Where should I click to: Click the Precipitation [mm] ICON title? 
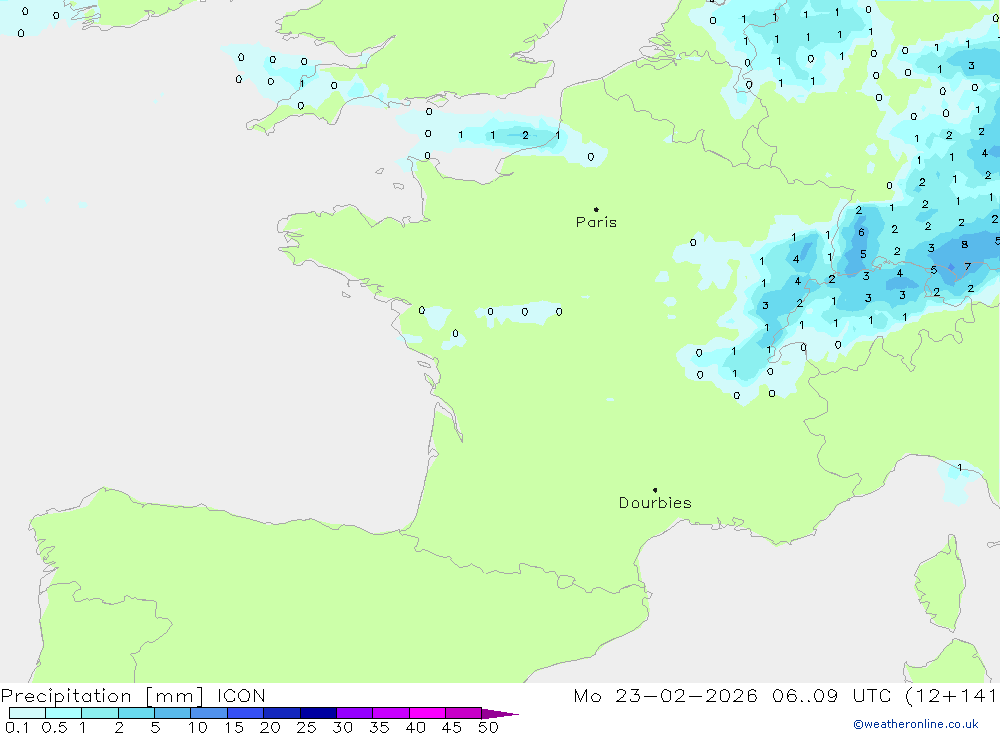click(x=133, y=696)
